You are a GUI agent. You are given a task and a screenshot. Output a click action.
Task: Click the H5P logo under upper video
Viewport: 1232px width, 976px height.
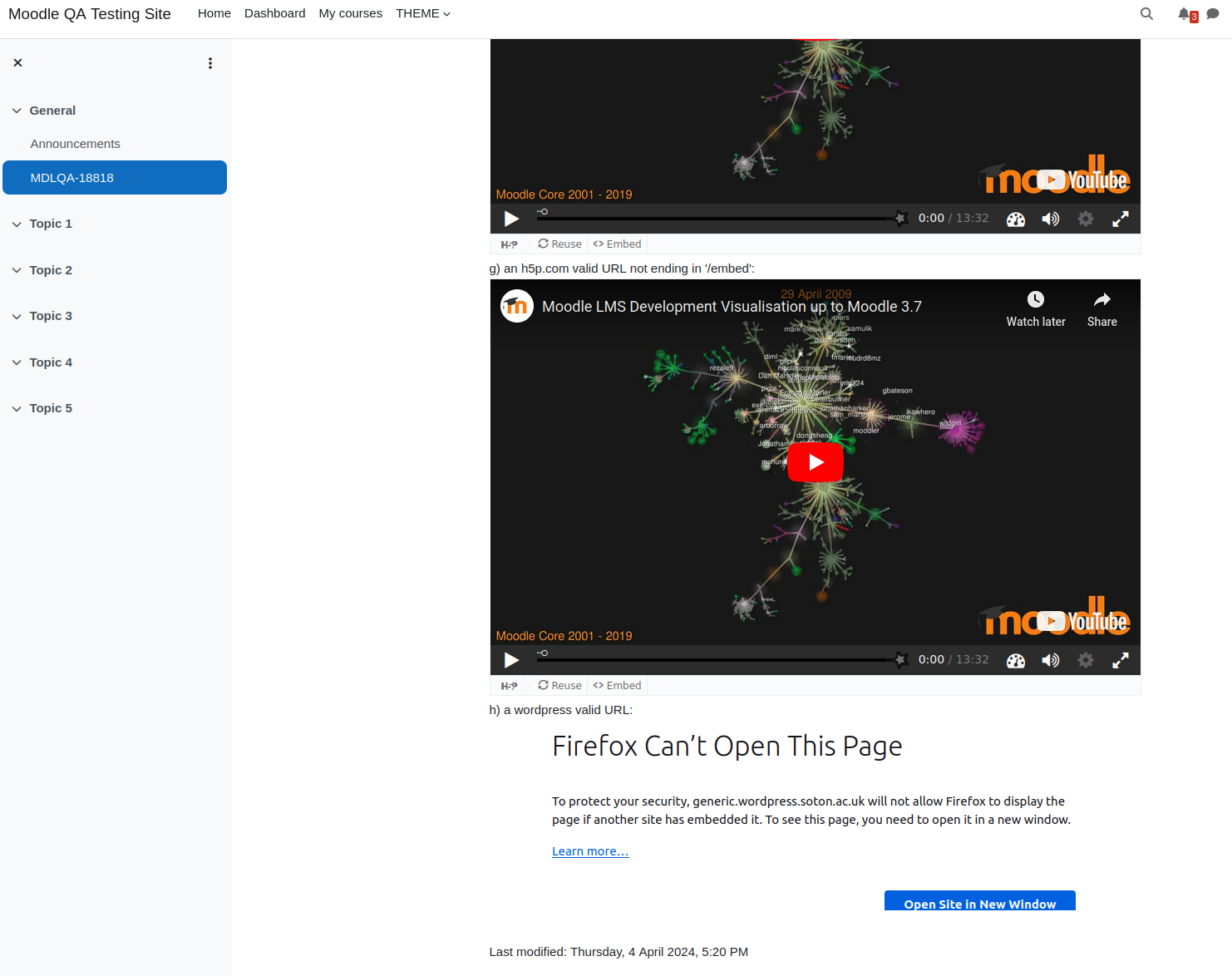(x=510, y=244)
